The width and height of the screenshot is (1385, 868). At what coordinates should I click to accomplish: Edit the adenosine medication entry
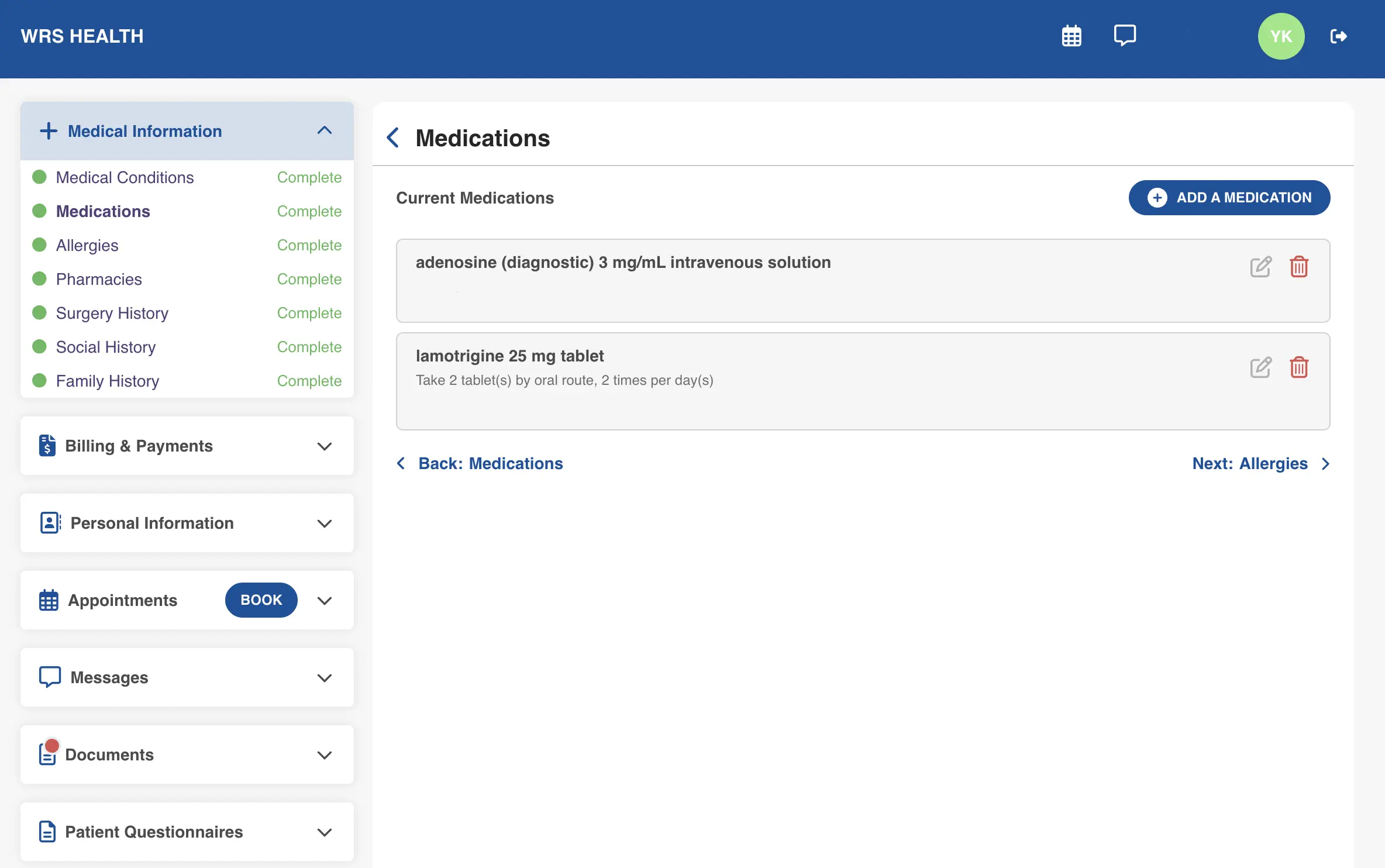[1260, 267]
